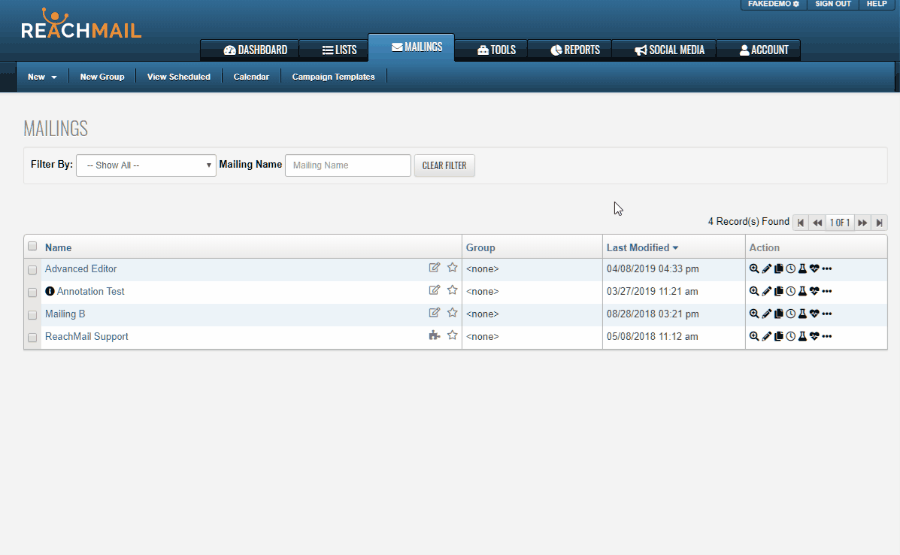Click the edit pencil icon for Annotation Test

(766, 292)
